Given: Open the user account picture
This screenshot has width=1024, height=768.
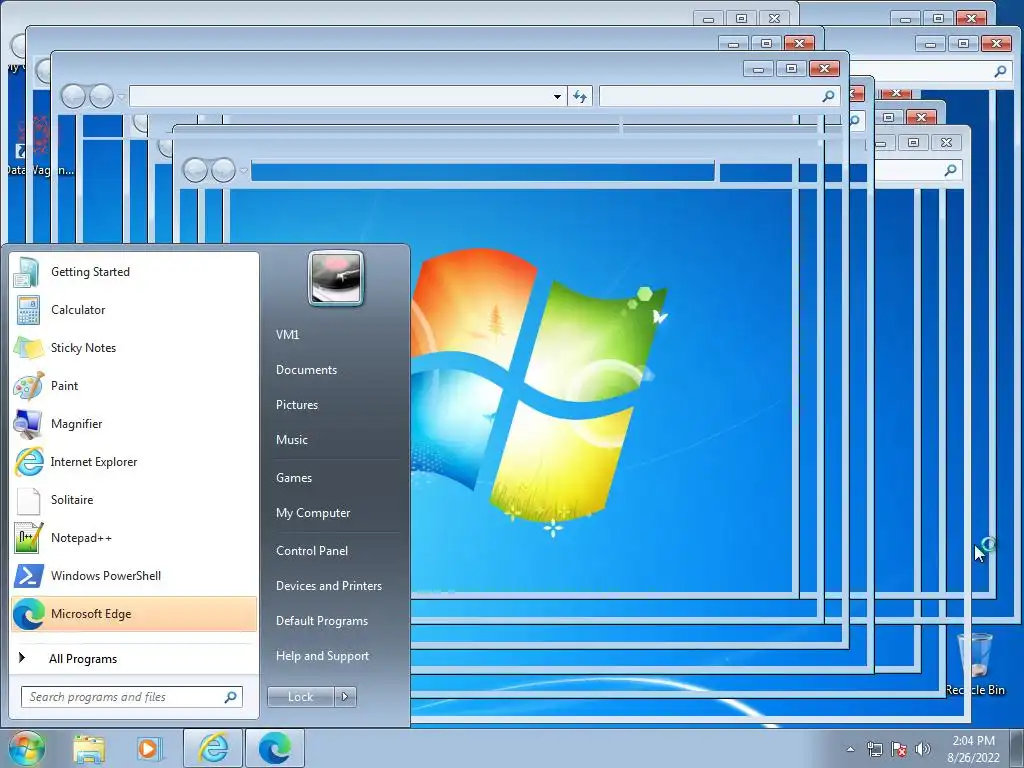Looking at the screenshot, I should pos(336,278).
